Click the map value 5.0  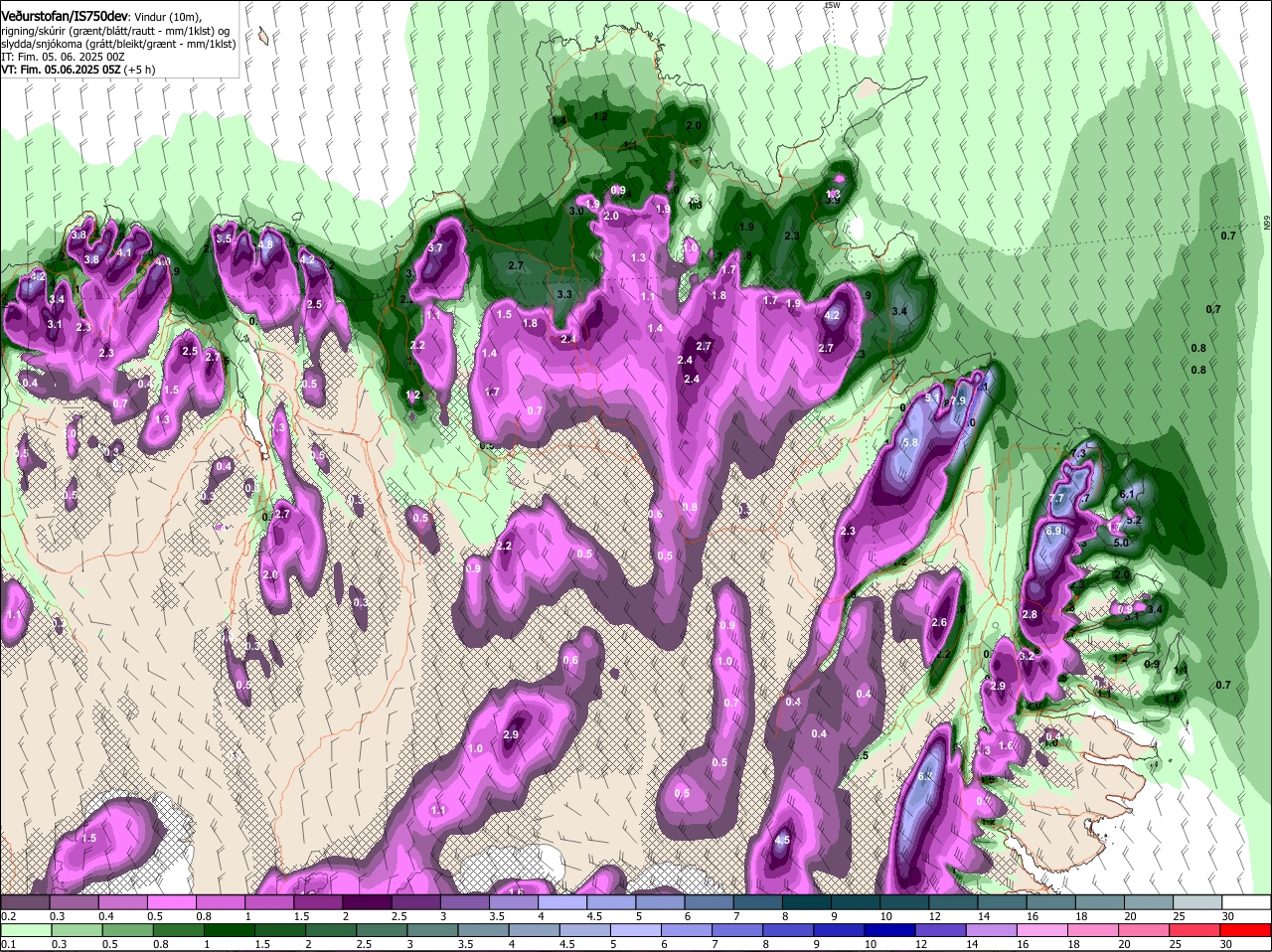[1121, 544]
